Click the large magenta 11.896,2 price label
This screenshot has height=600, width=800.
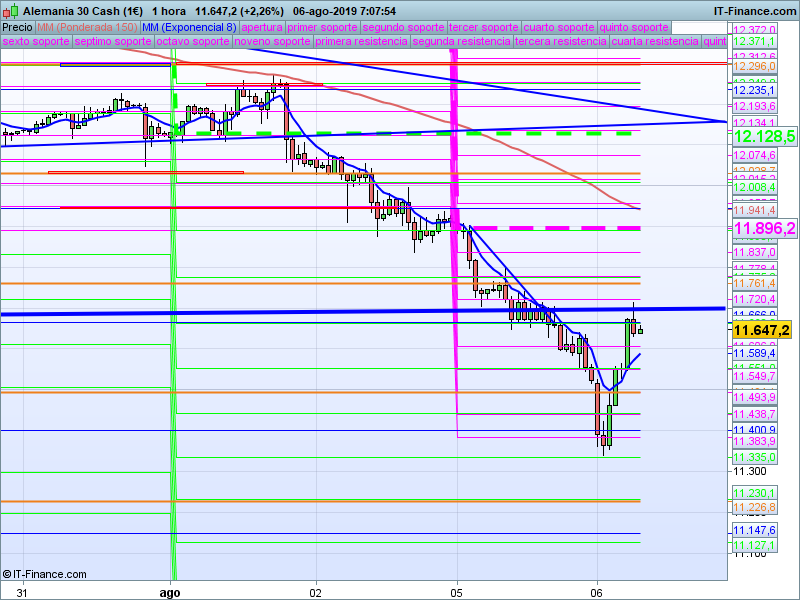pyautogui.click(x=764, y=229)
